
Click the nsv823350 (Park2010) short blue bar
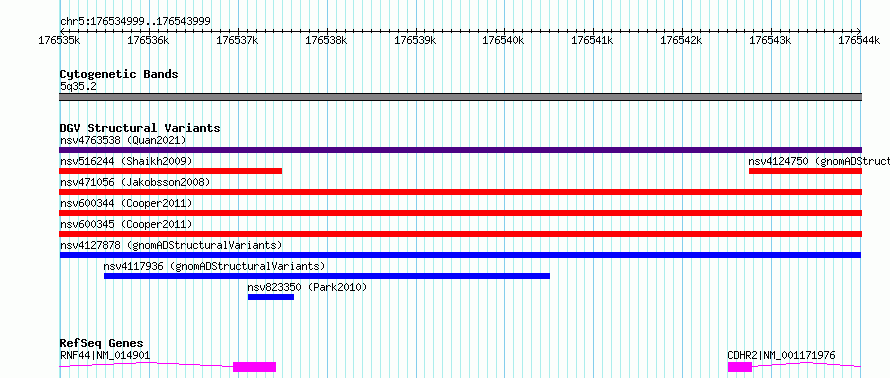point(271,297)
